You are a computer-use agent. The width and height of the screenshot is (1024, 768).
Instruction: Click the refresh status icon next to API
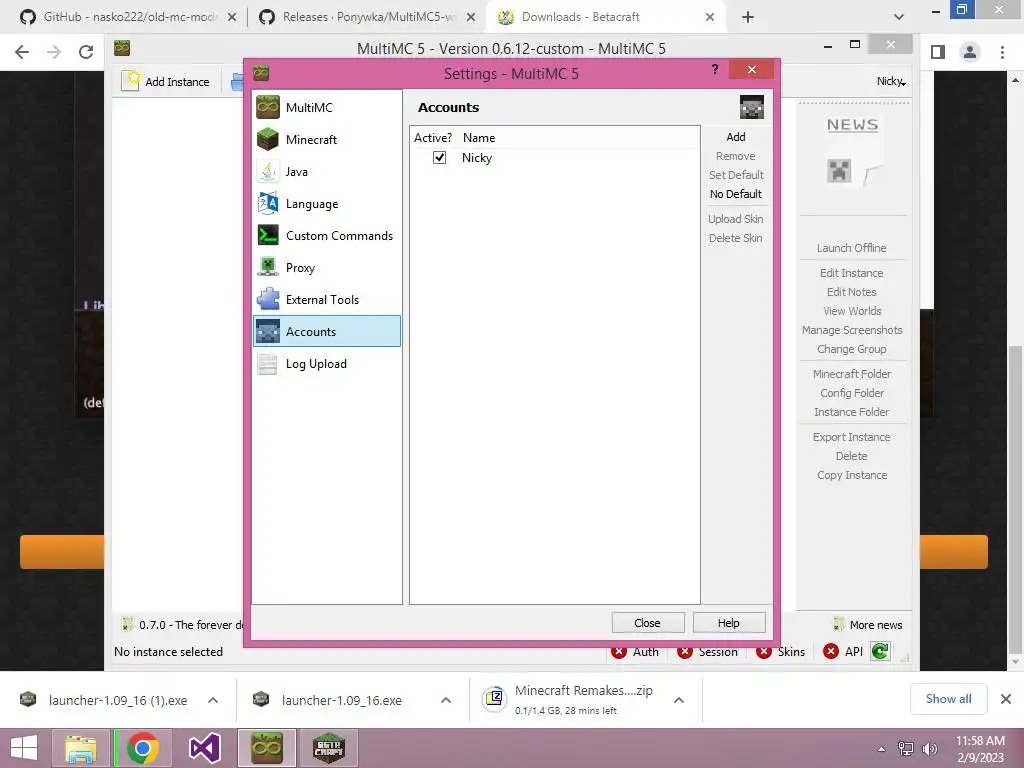point(880,651)
